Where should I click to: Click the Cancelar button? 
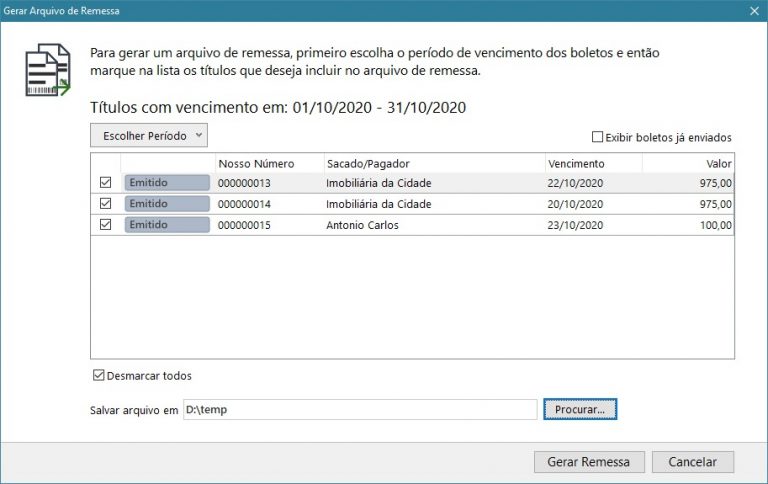click(692, 462)
